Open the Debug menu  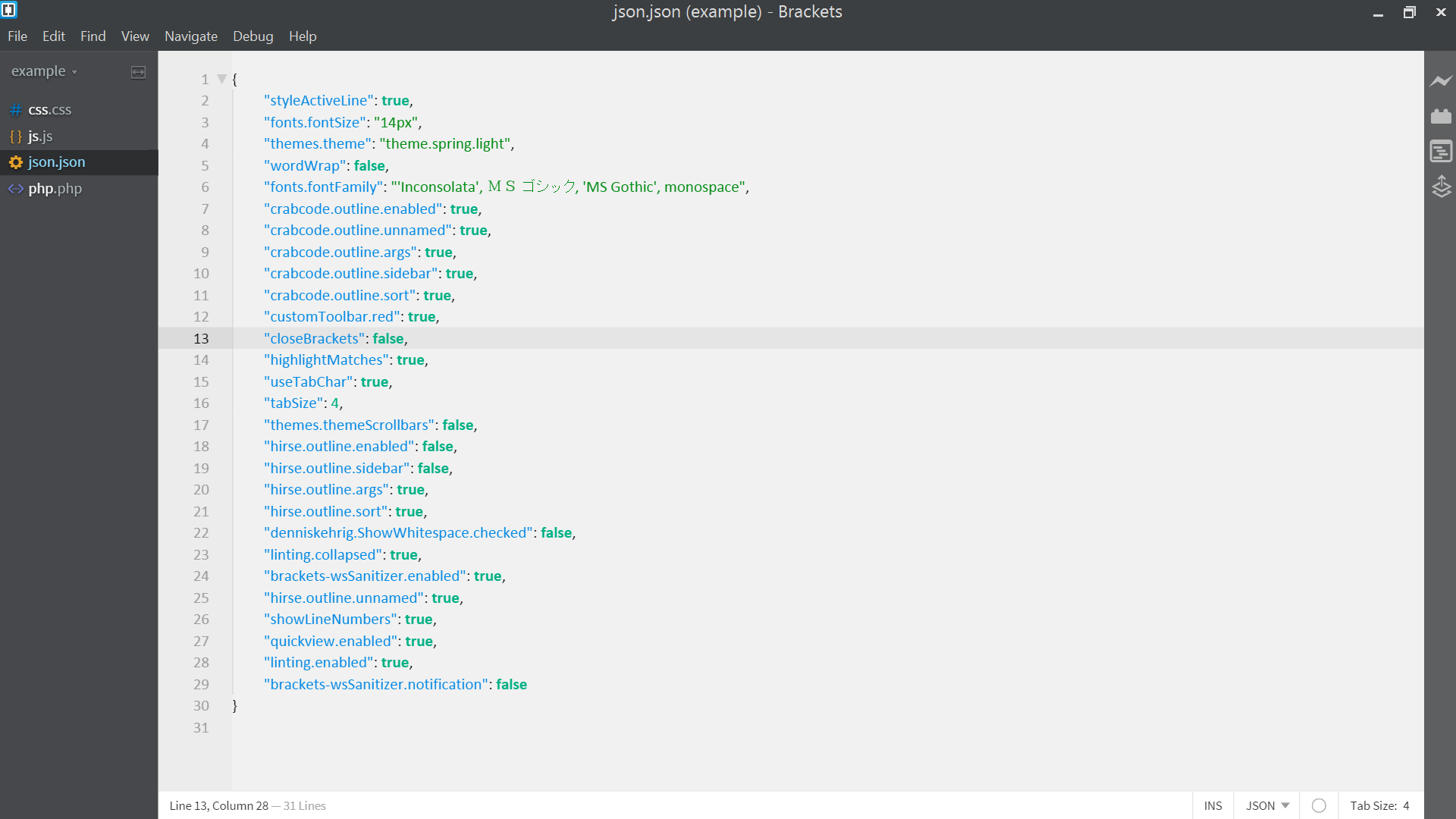pyautogui.click(x=253, y=36)
